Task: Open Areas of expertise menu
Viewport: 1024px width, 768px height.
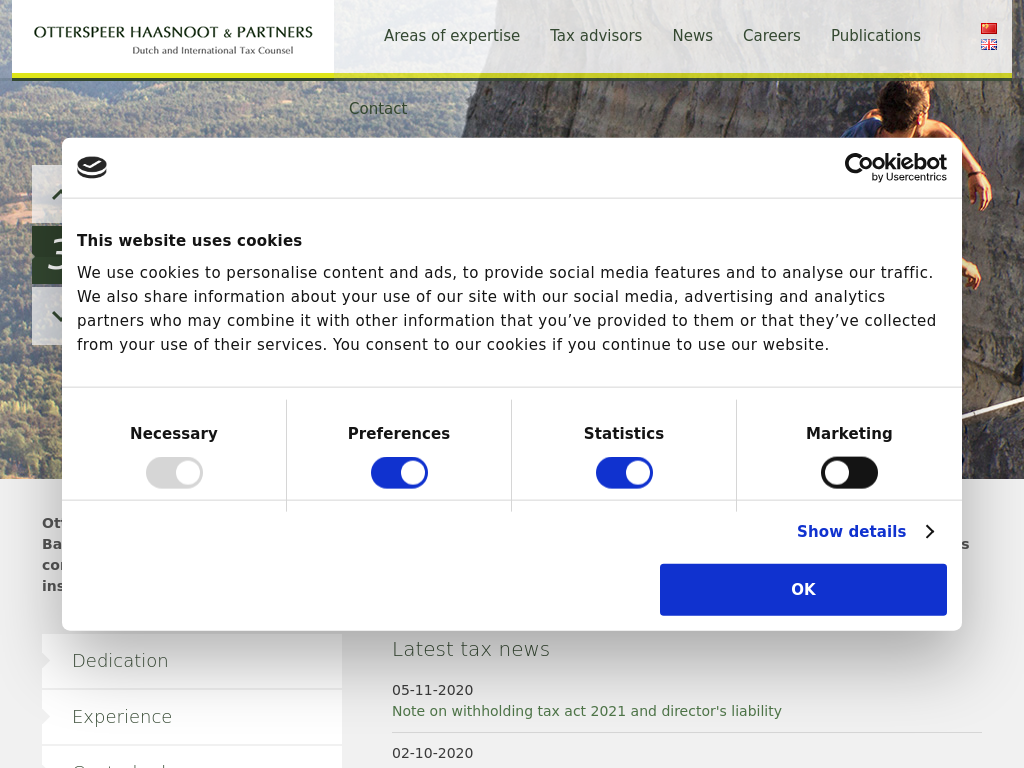Action: pyautogui.click(x=452, y=36)
